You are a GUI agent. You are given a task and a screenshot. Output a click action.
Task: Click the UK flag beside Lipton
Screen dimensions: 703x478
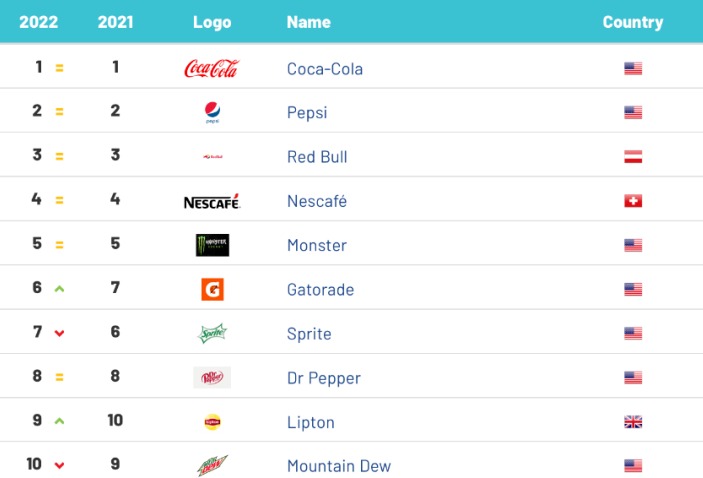point(633,422)
